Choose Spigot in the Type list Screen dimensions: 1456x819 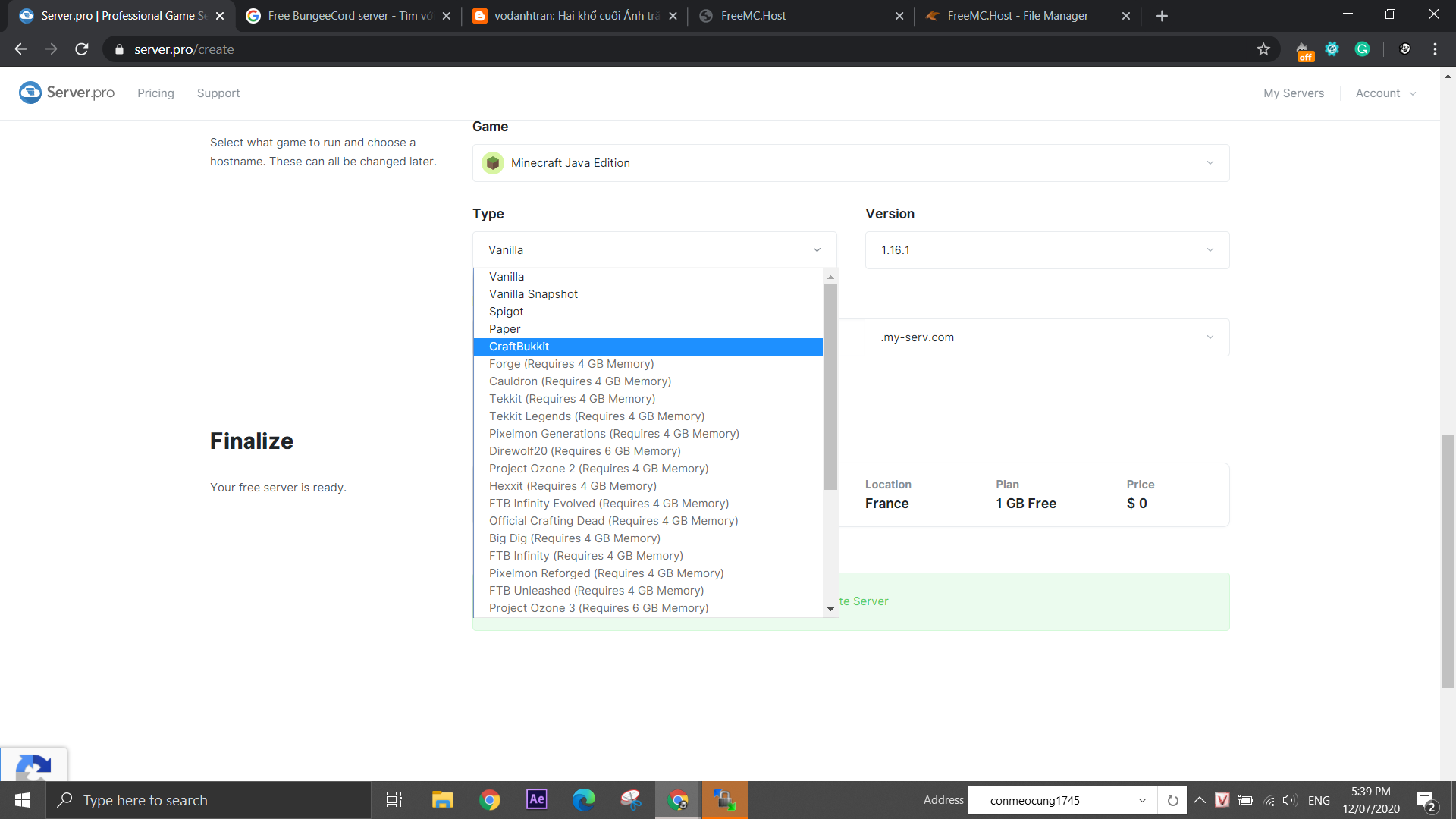coord(507,312)
